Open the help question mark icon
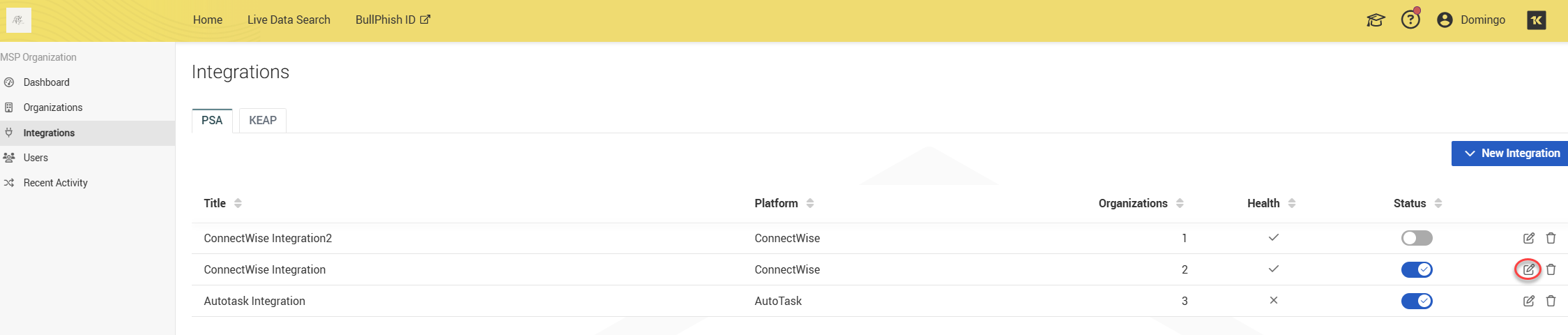The width and height of the screenshot is (1568, 335). [1410, 20]
